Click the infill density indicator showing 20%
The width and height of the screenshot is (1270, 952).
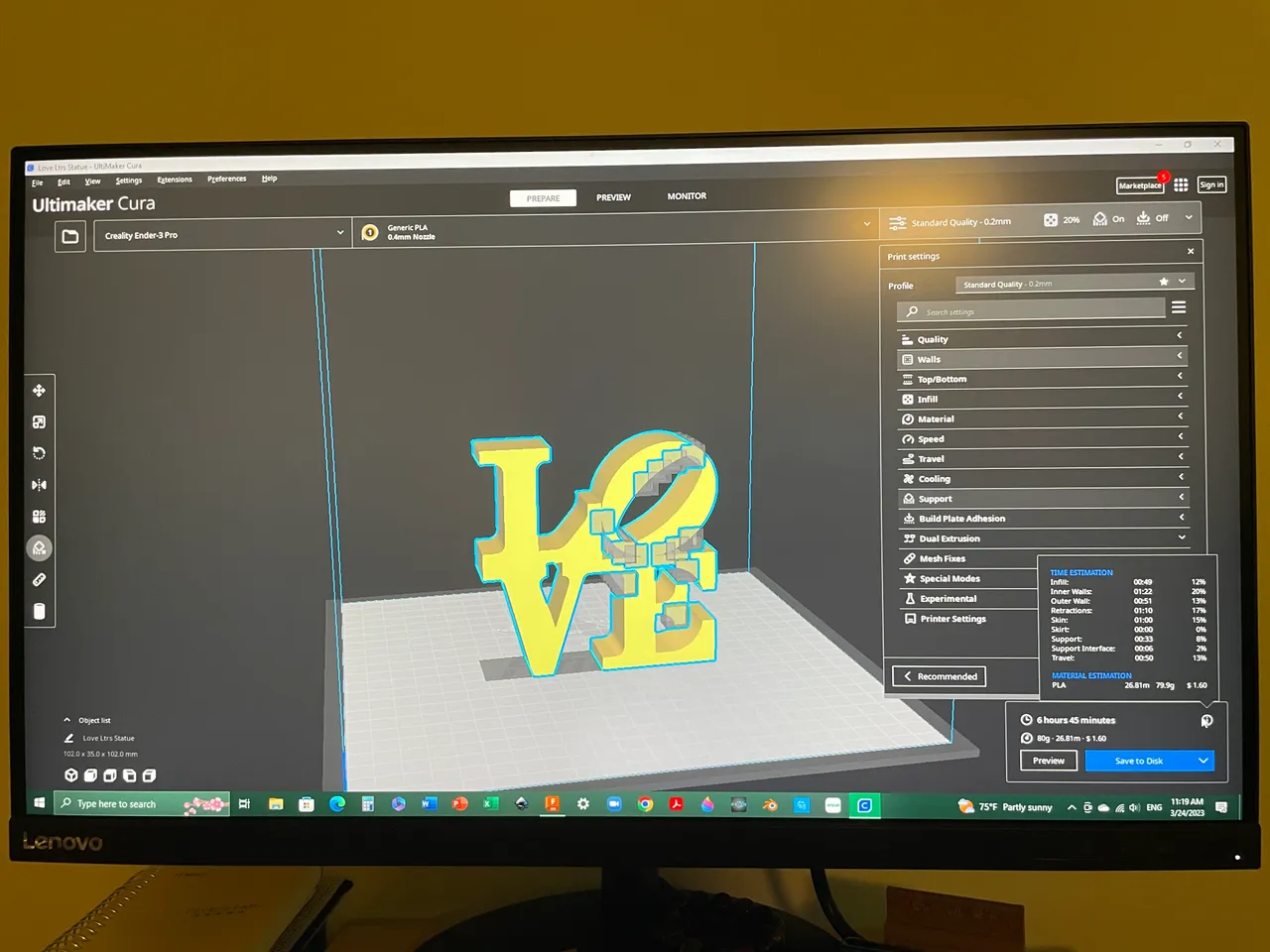click(x=1062, y=219)
